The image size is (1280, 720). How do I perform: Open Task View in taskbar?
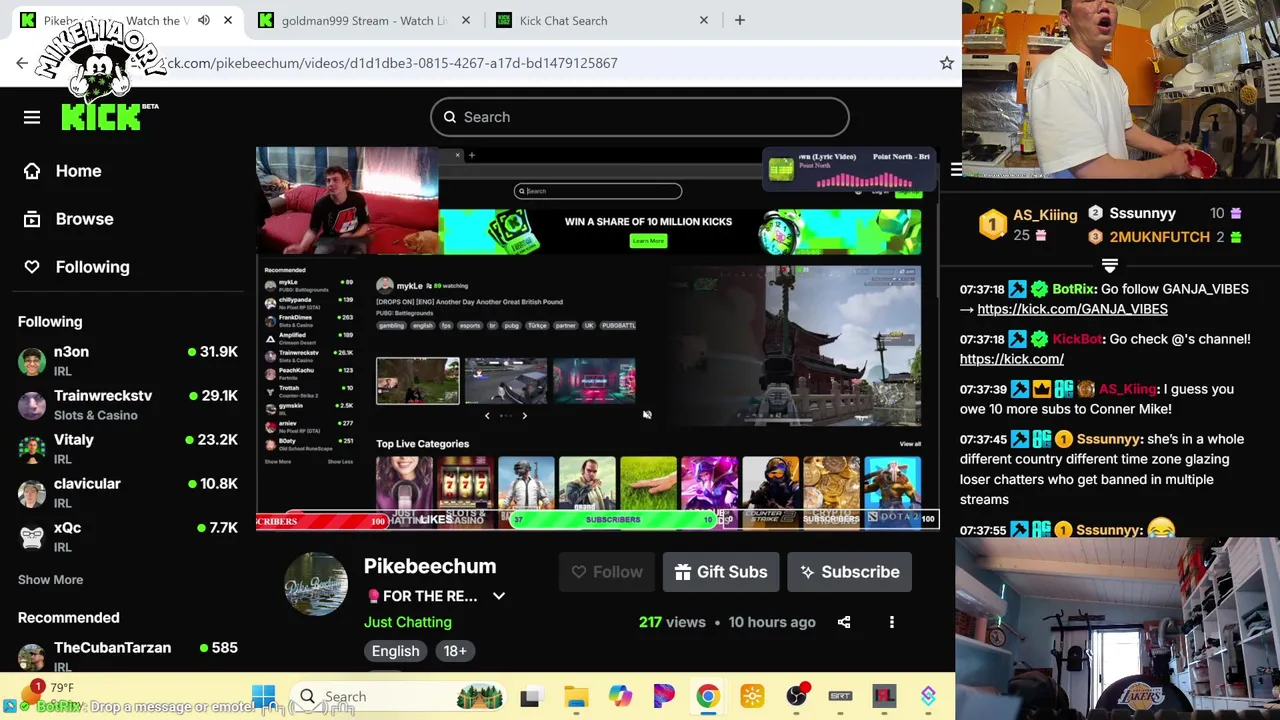530,696
